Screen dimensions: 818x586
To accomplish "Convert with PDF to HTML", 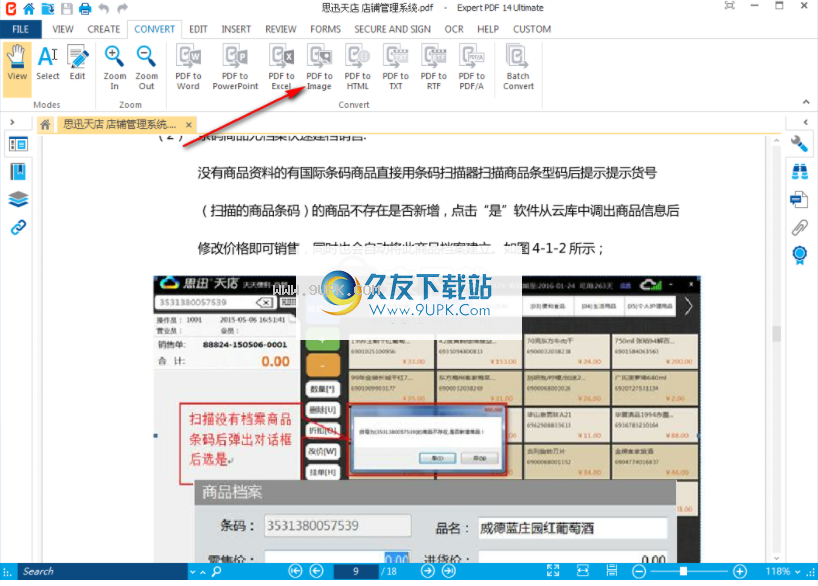I will pos(357,68).
